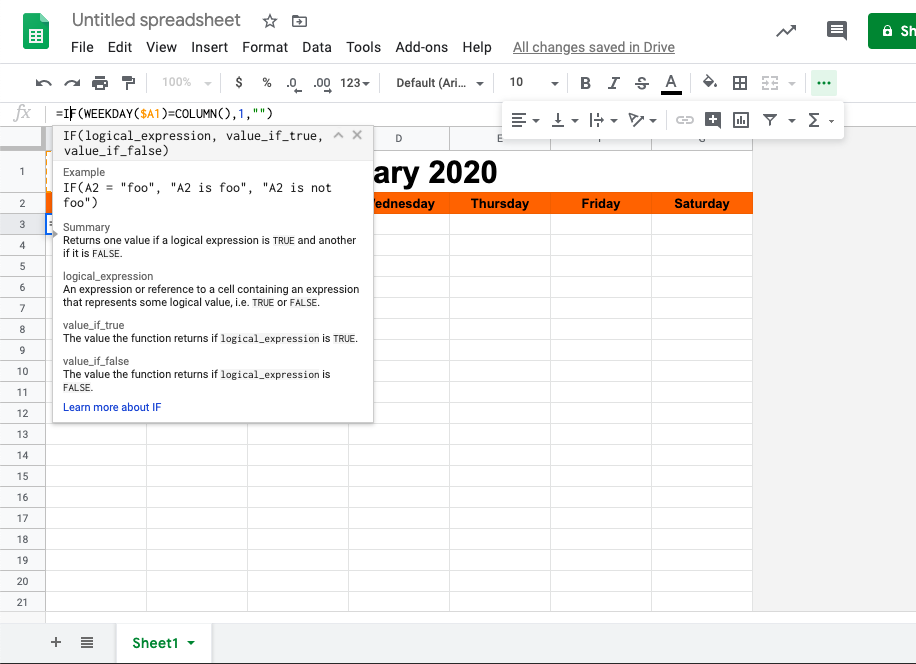Select the paint format roller icon
The height and width of the screenshot is (664, 916).
(128, 83)
